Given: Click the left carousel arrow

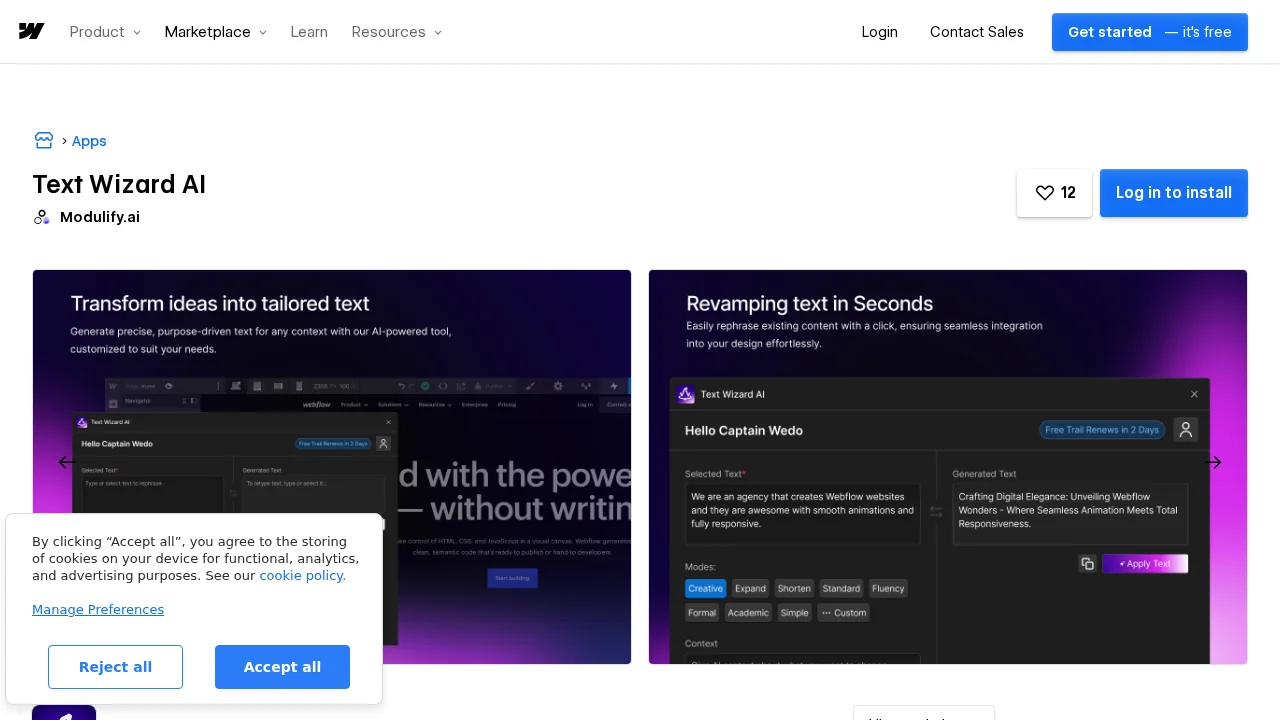Looking at the screenshot, I should click(x=67, y=462).
